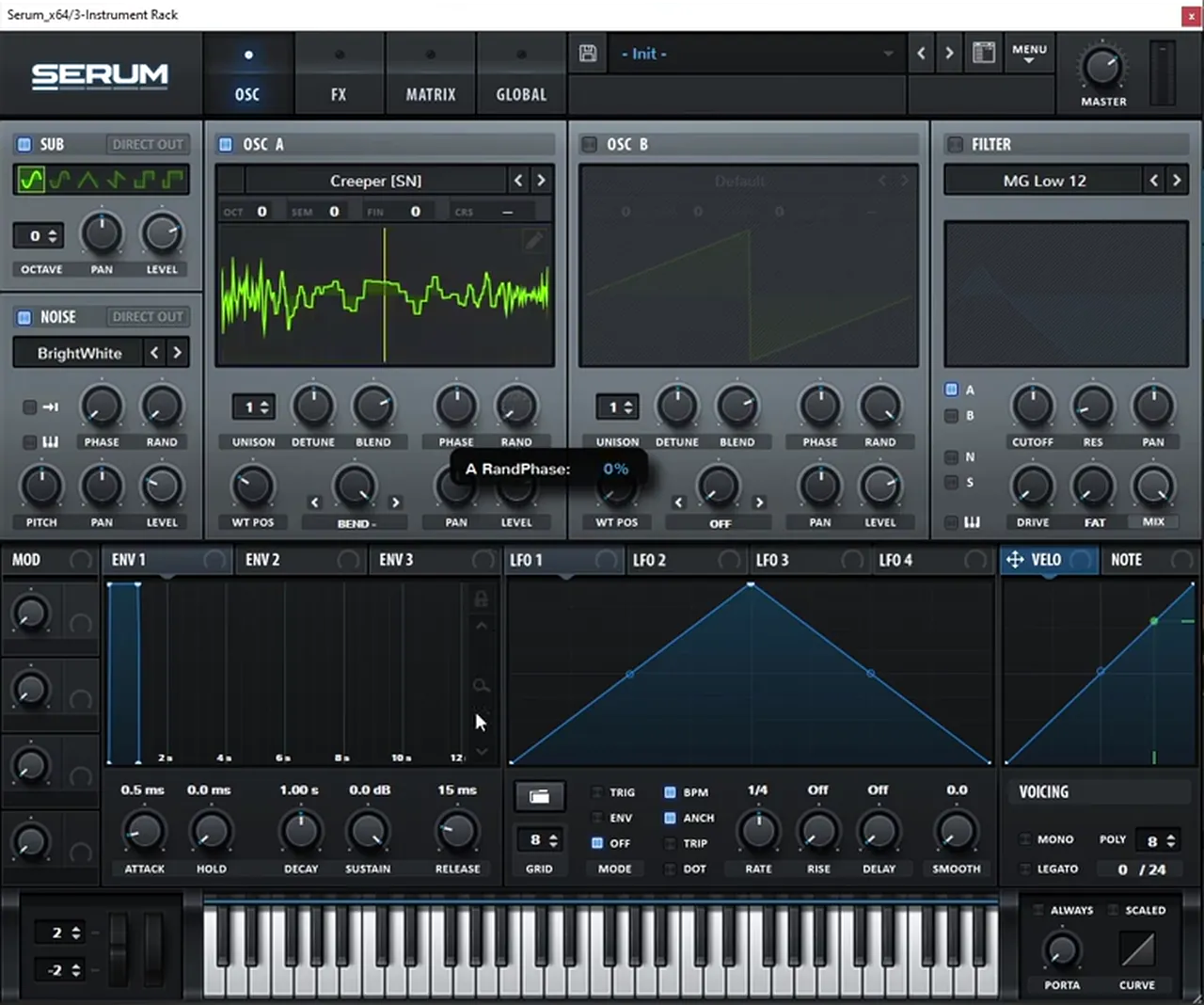1204x1005 pixels.
Task: Disable the SUB oscillator
Action: pyautogui.click(x=24, y=144)
